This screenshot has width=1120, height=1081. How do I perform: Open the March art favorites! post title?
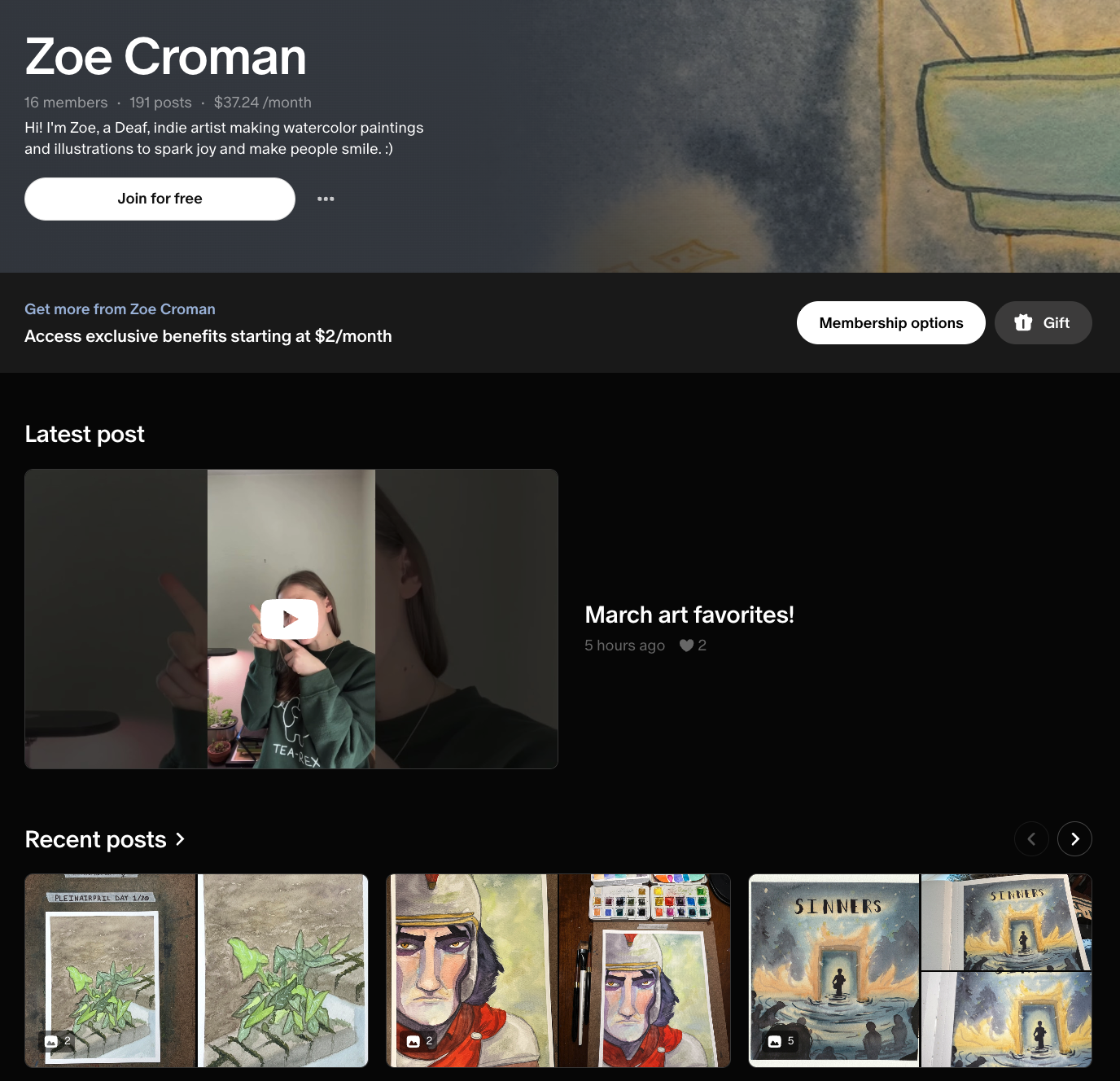coord(689,615)
